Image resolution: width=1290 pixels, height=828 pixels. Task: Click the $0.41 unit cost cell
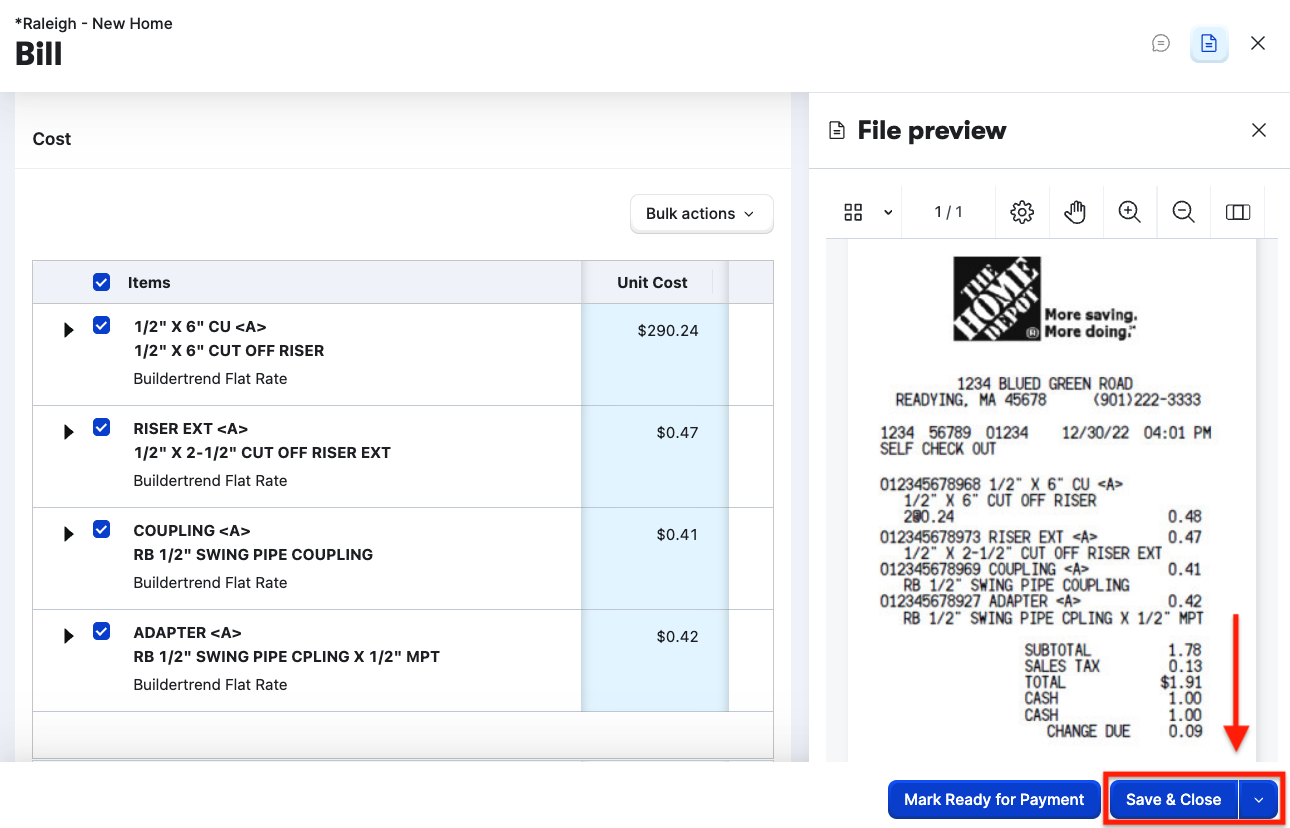tap(655, 559)
